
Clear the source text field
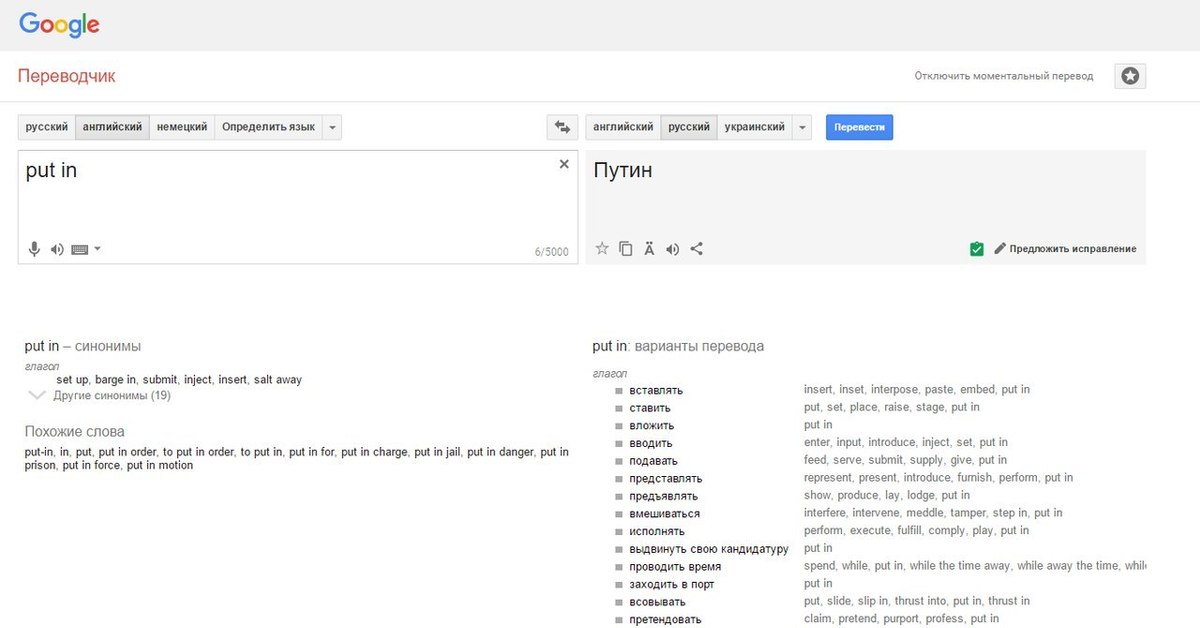(564, 164)
